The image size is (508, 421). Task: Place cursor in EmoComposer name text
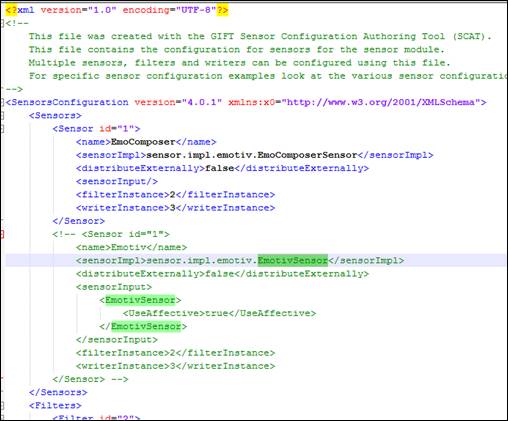143,142
